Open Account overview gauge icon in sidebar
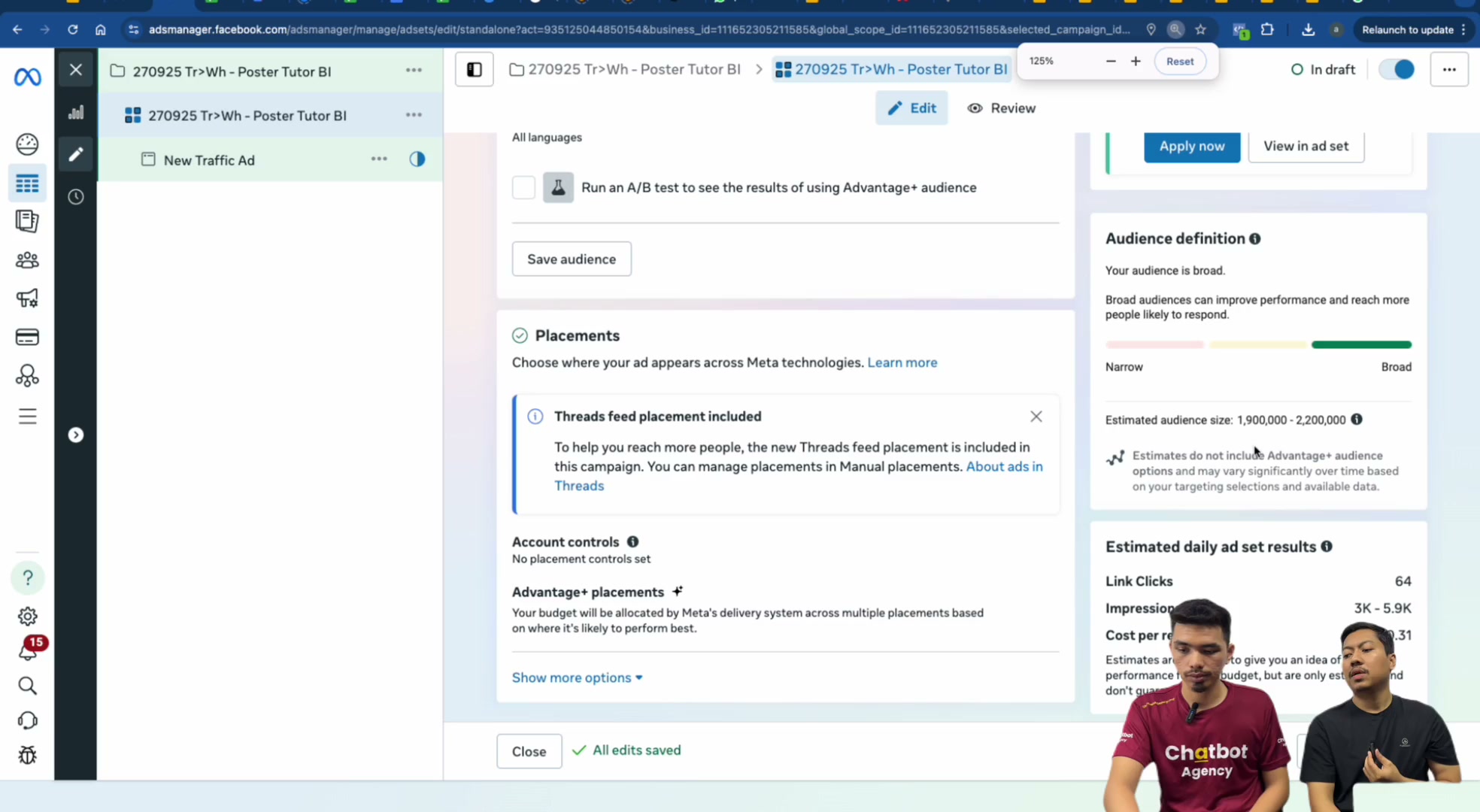This screenshot has width=1480, height=812. tap(27, 144)
